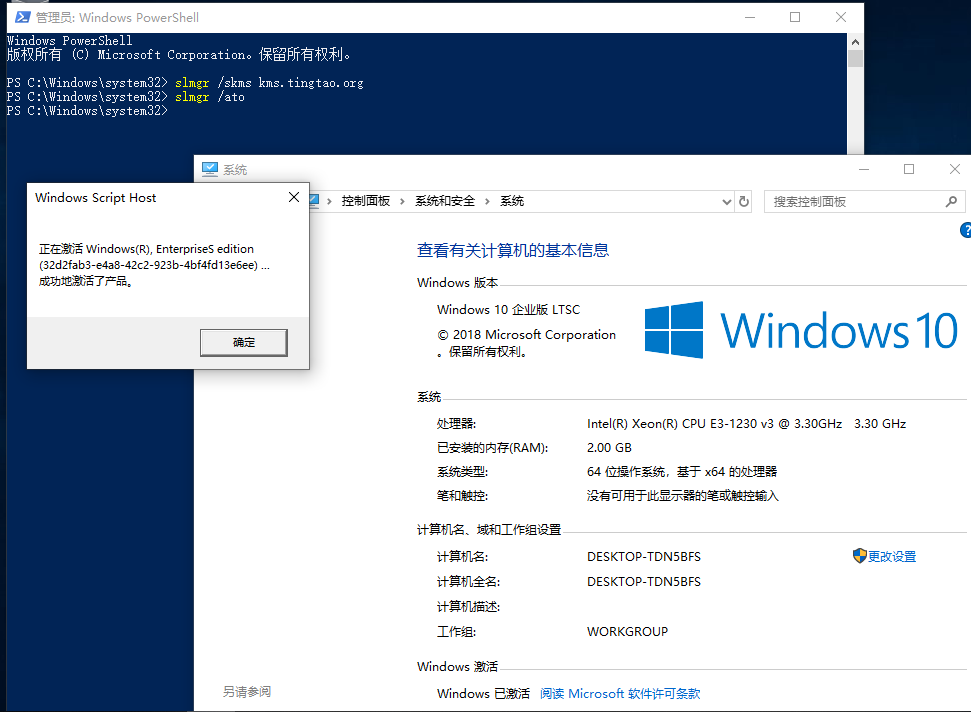This screenshot has width=971, height=712.
Task: Close the 系统 window
Action: [954, 169]
